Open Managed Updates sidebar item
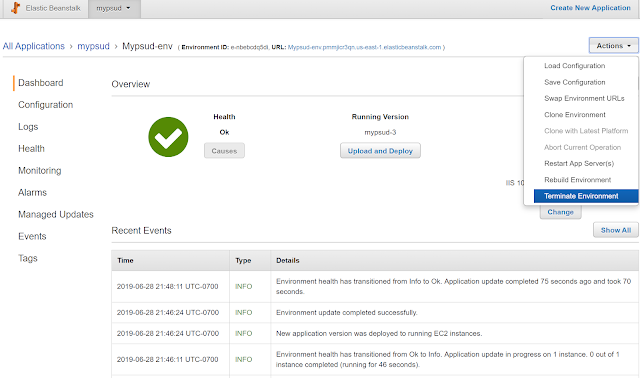This screenshot has height=378, width=640. [56, 214]
